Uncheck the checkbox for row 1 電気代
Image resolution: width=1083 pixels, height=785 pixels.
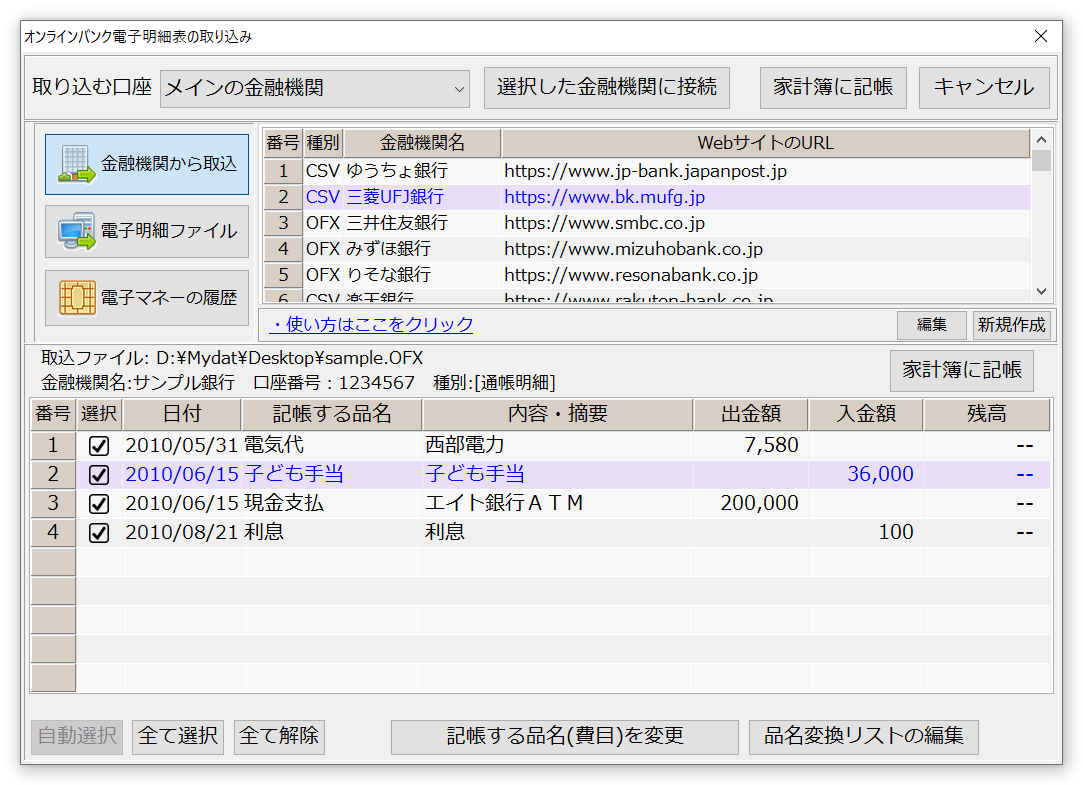click(x=99, y=446)
